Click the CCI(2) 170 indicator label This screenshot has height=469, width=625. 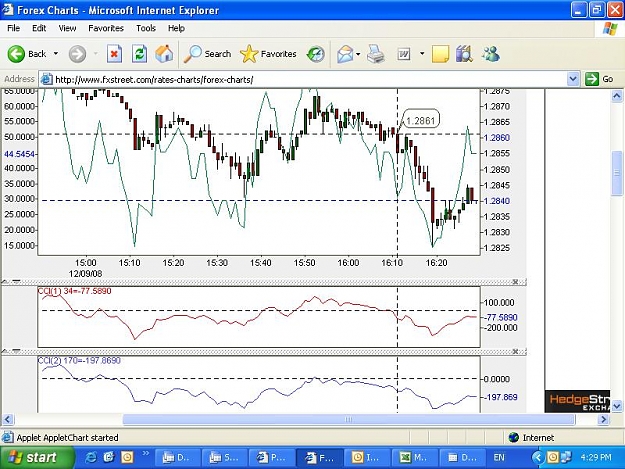pos(79,360)
